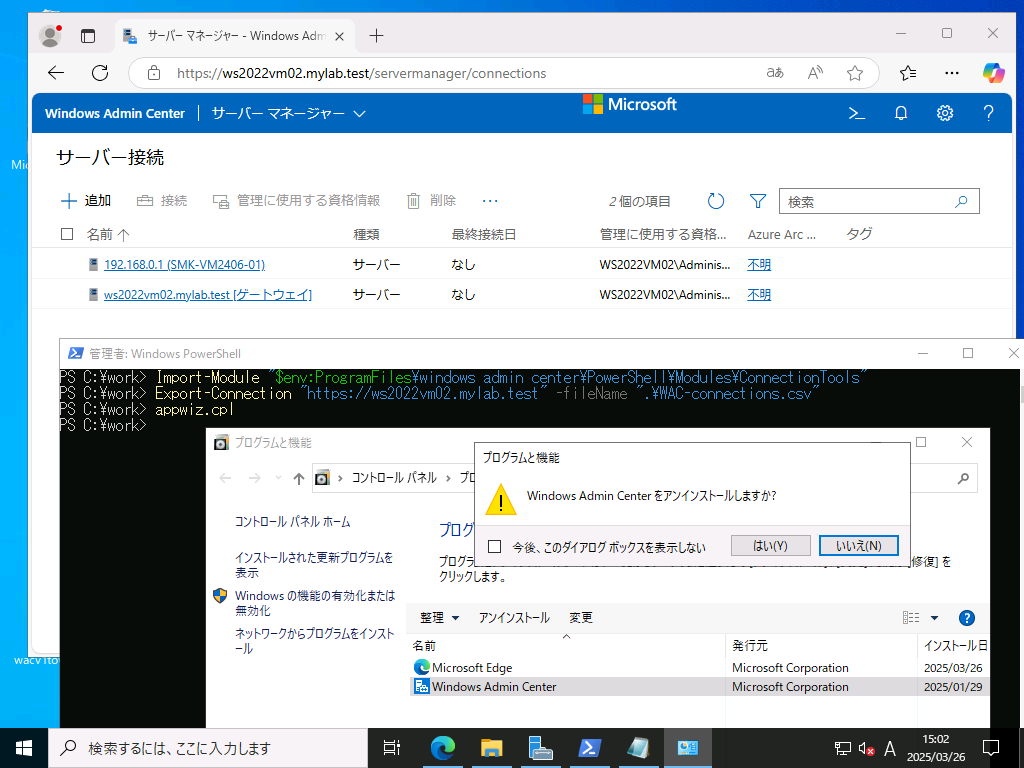Open ネットワークからプログラムをインストール link
The image size is (1024, 768).
pyautogui.click(x=314, y=641)
